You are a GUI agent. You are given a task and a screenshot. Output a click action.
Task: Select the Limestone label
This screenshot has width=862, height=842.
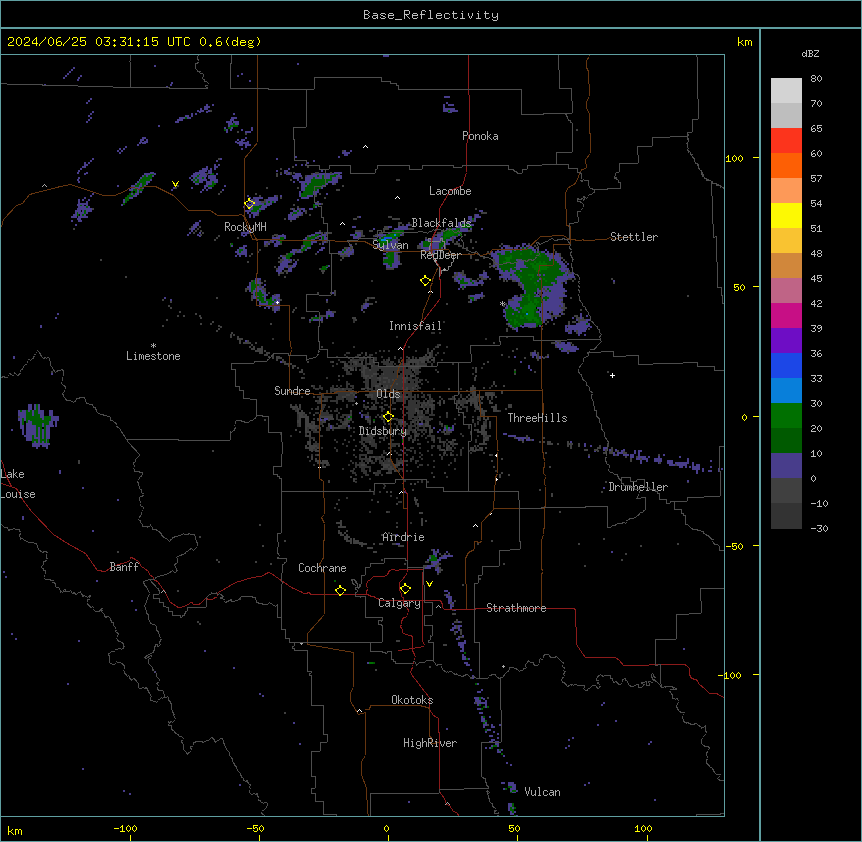coord(153,356)
